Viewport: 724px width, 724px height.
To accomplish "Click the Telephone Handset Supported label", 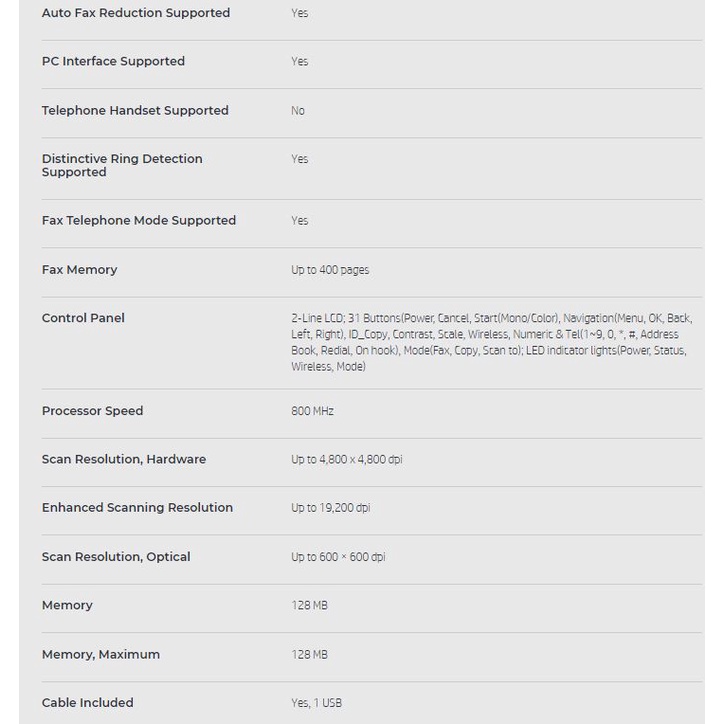I will pos(135,110).
